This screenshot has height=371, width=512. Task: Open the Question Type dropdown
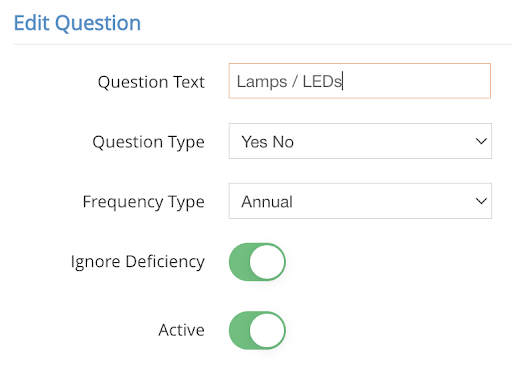coord(360,141)
